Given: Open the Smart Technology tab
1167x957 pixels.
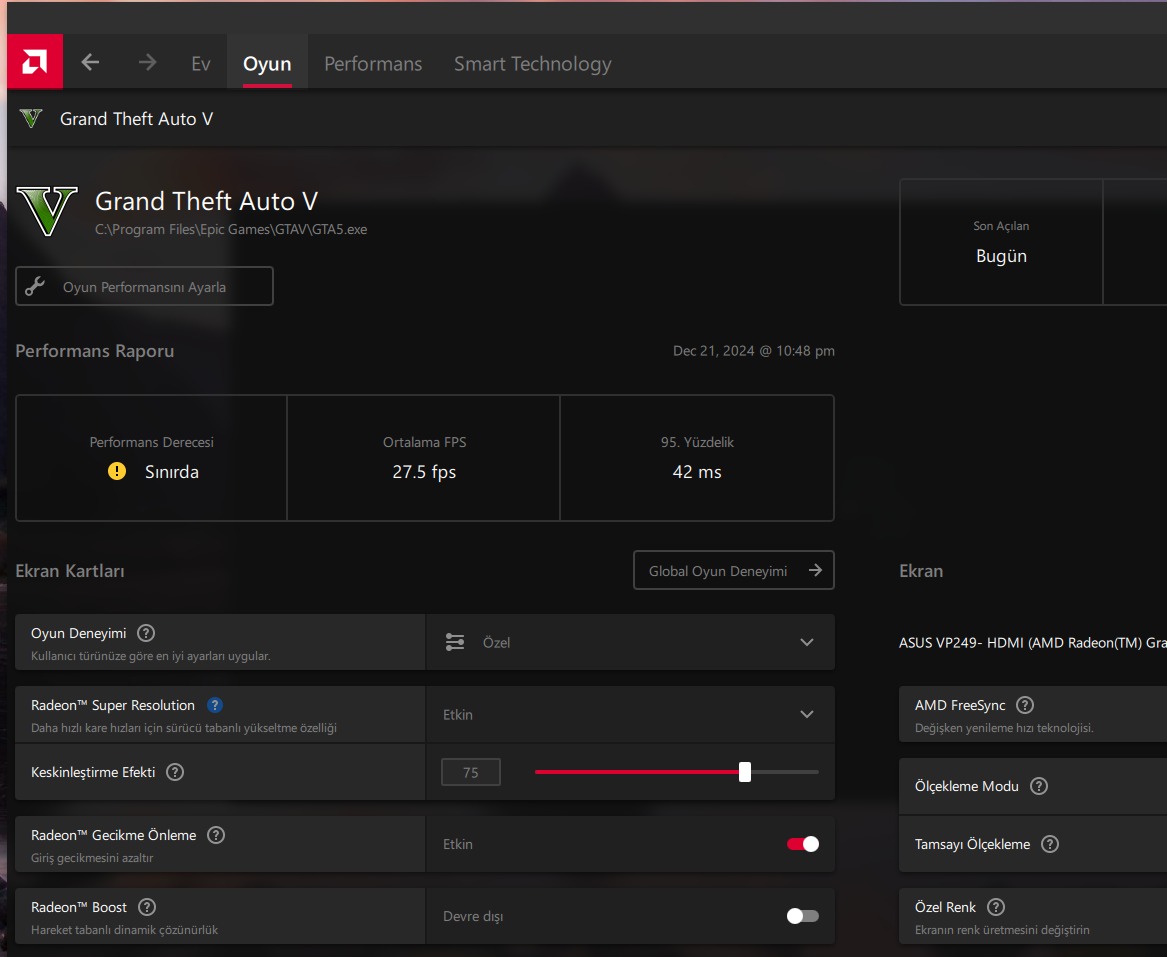Looking at the screenshot, I should [533, 64].
